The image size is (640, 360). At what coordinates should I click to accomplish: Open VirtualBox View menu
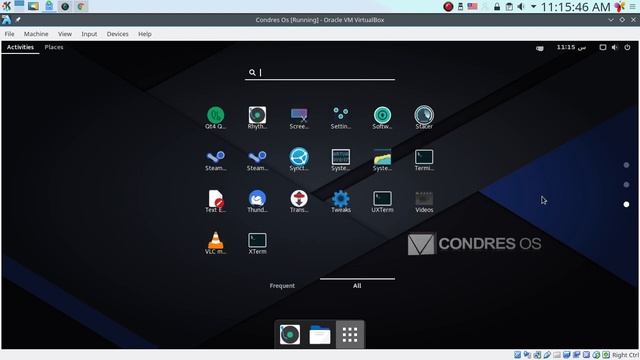click(x=65, y=34)
